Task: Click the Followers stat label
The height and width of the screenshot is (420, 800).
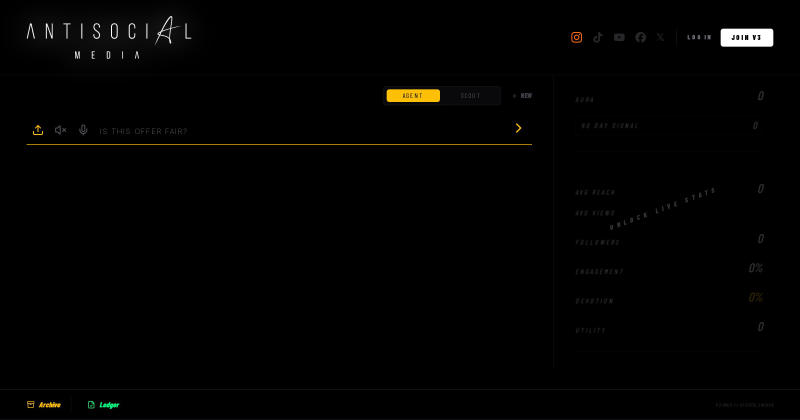Action: tap(597, 242)
